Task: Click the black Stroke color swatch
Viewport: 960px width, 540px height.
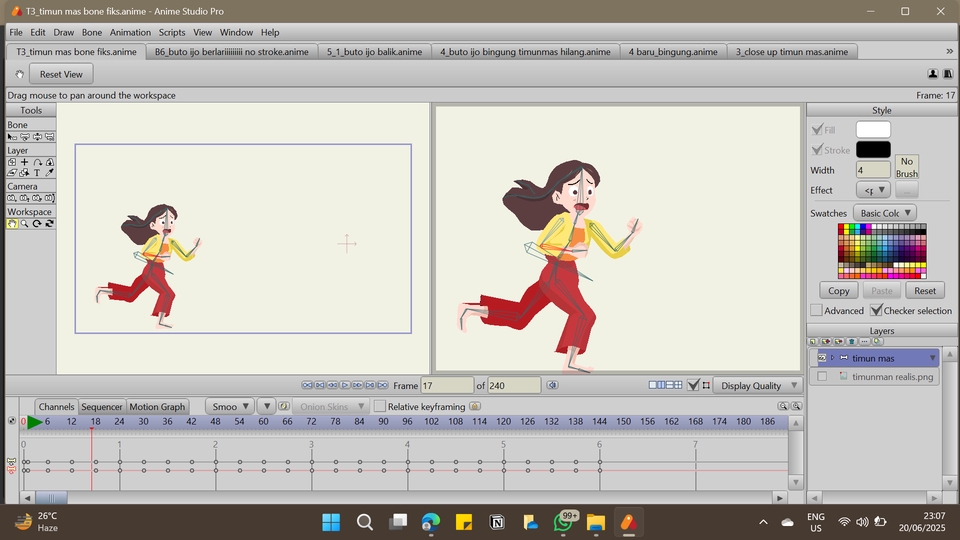Action: 872,150
